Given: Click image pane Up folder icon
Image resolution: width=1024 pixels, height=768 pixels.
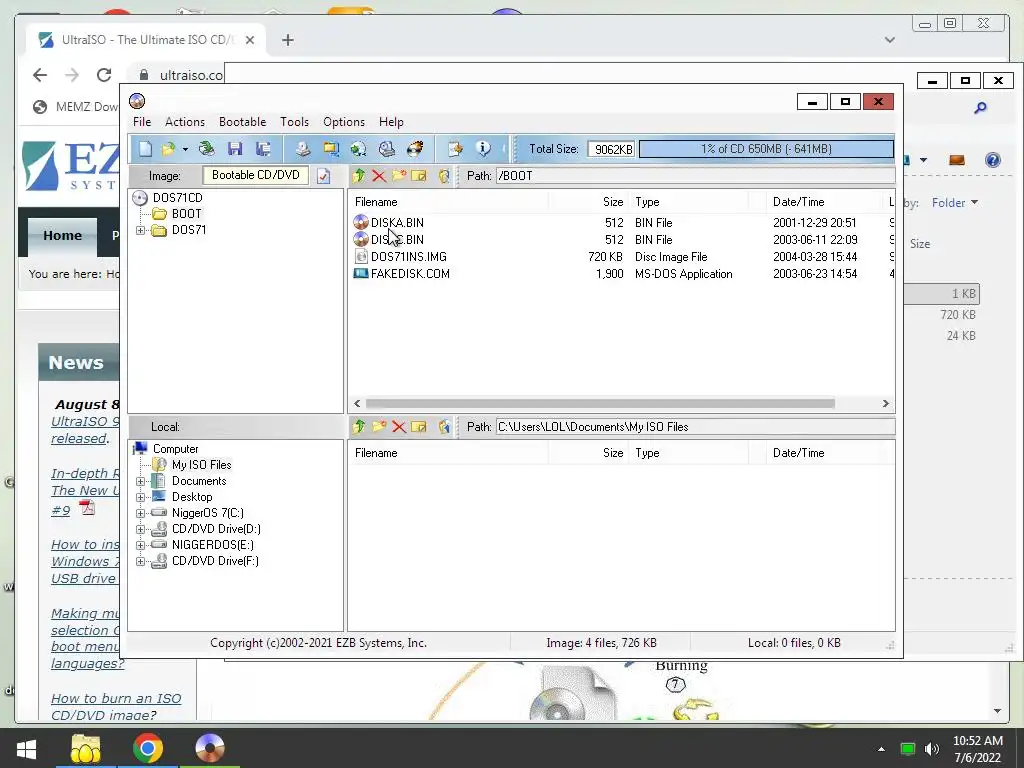Looking at the screenshot, I should (x=359, y=176).
